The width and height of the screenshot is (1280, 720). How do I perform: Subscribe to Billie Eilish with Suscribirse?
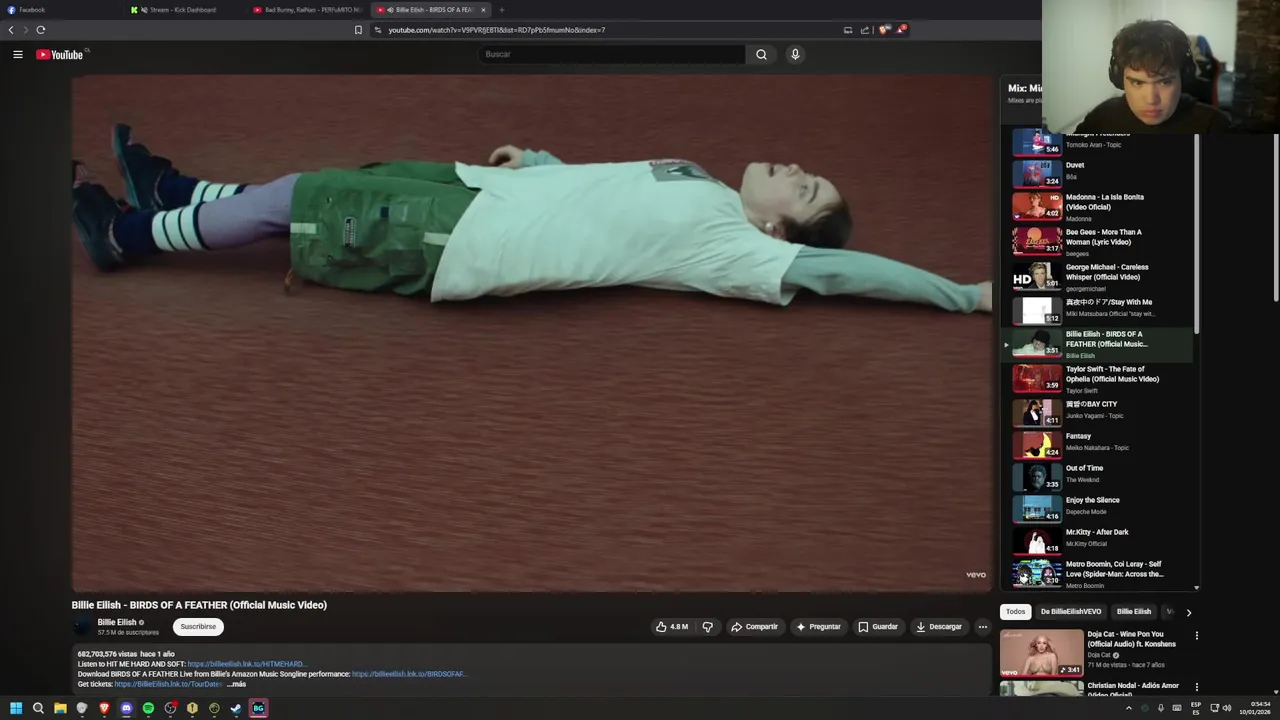point(198,627)
